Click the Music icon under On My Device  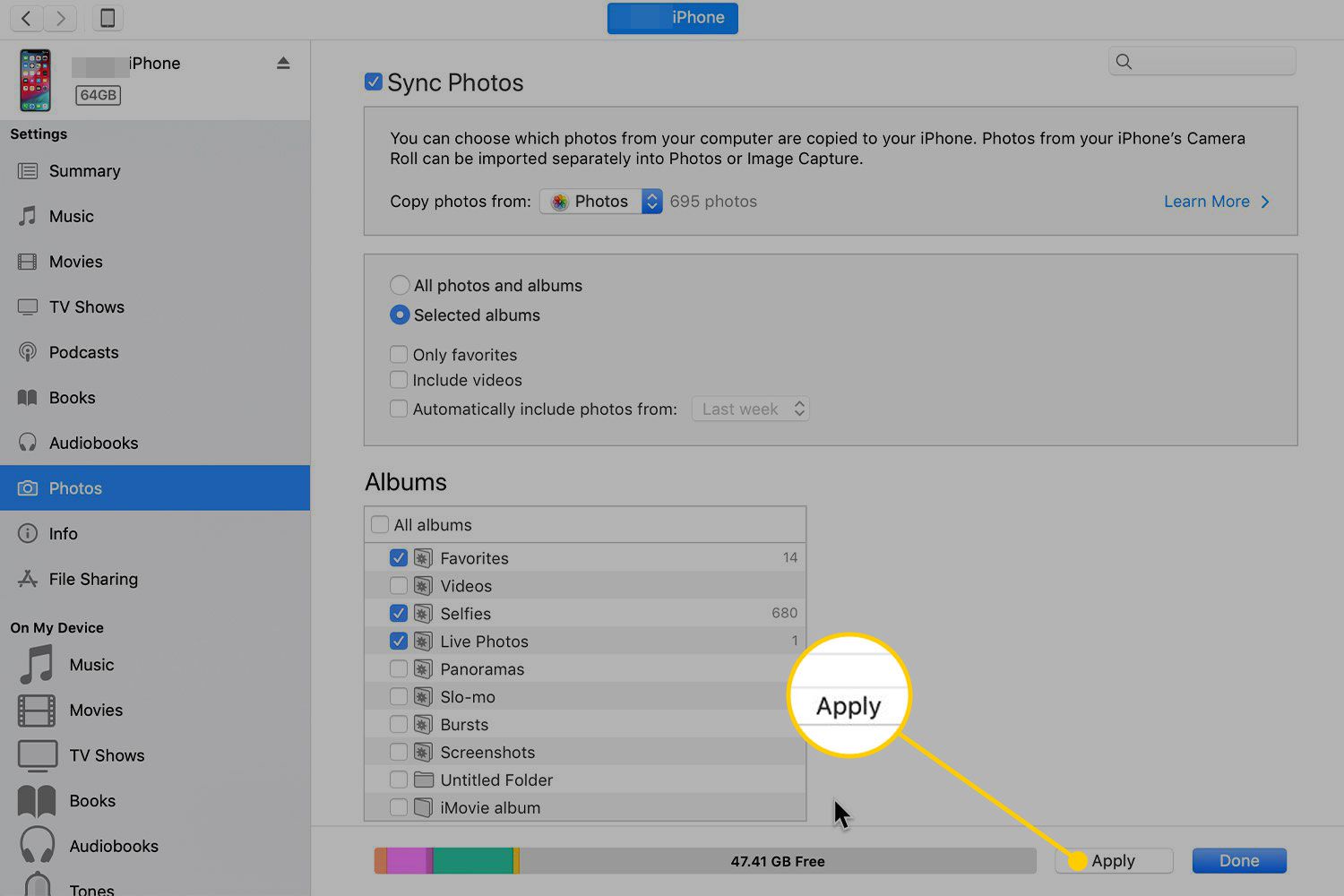(x=37, y=665)
